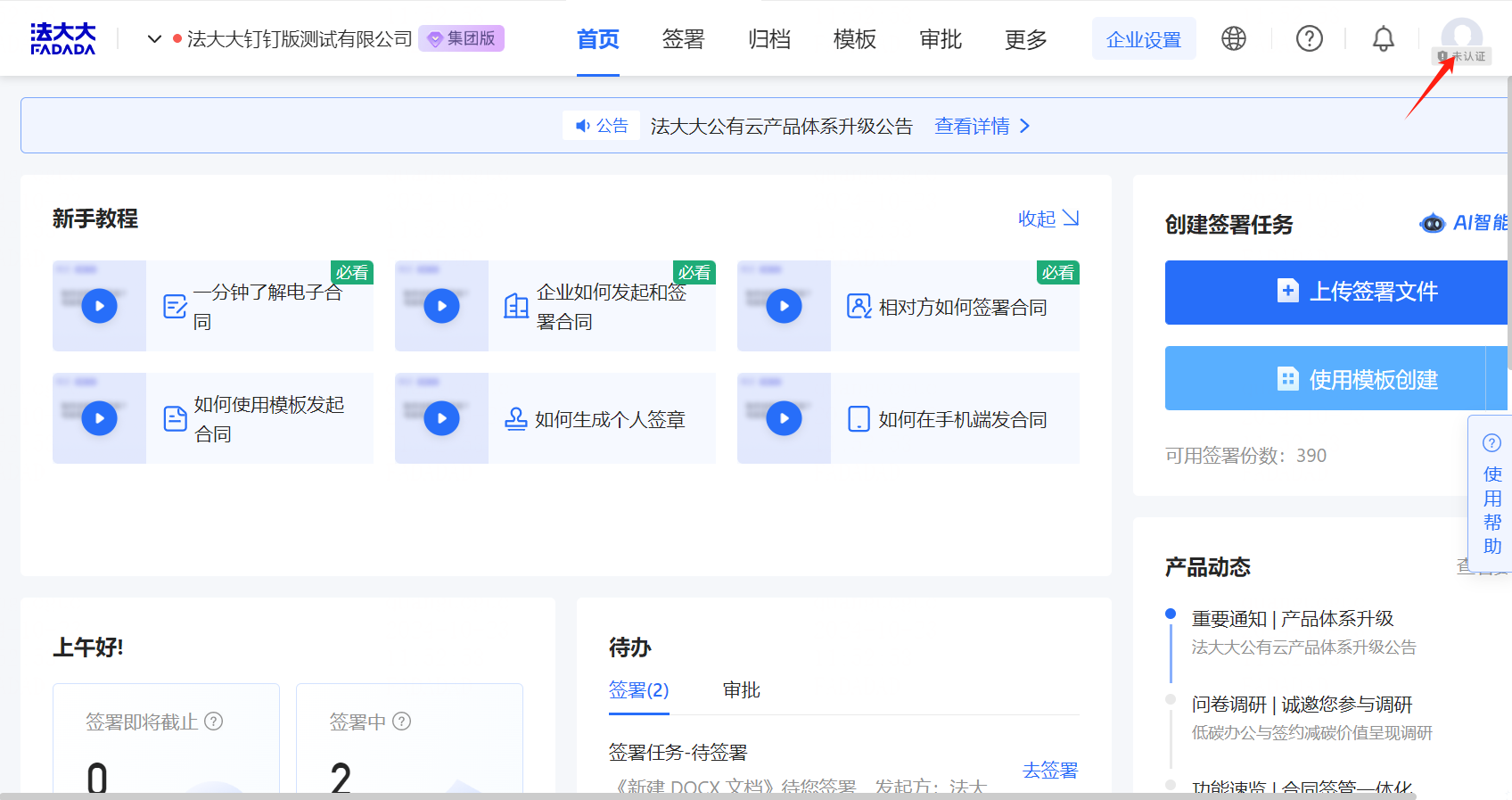Click the 公告 speaker tag
Screen dimensions: 1512x800
602,126
